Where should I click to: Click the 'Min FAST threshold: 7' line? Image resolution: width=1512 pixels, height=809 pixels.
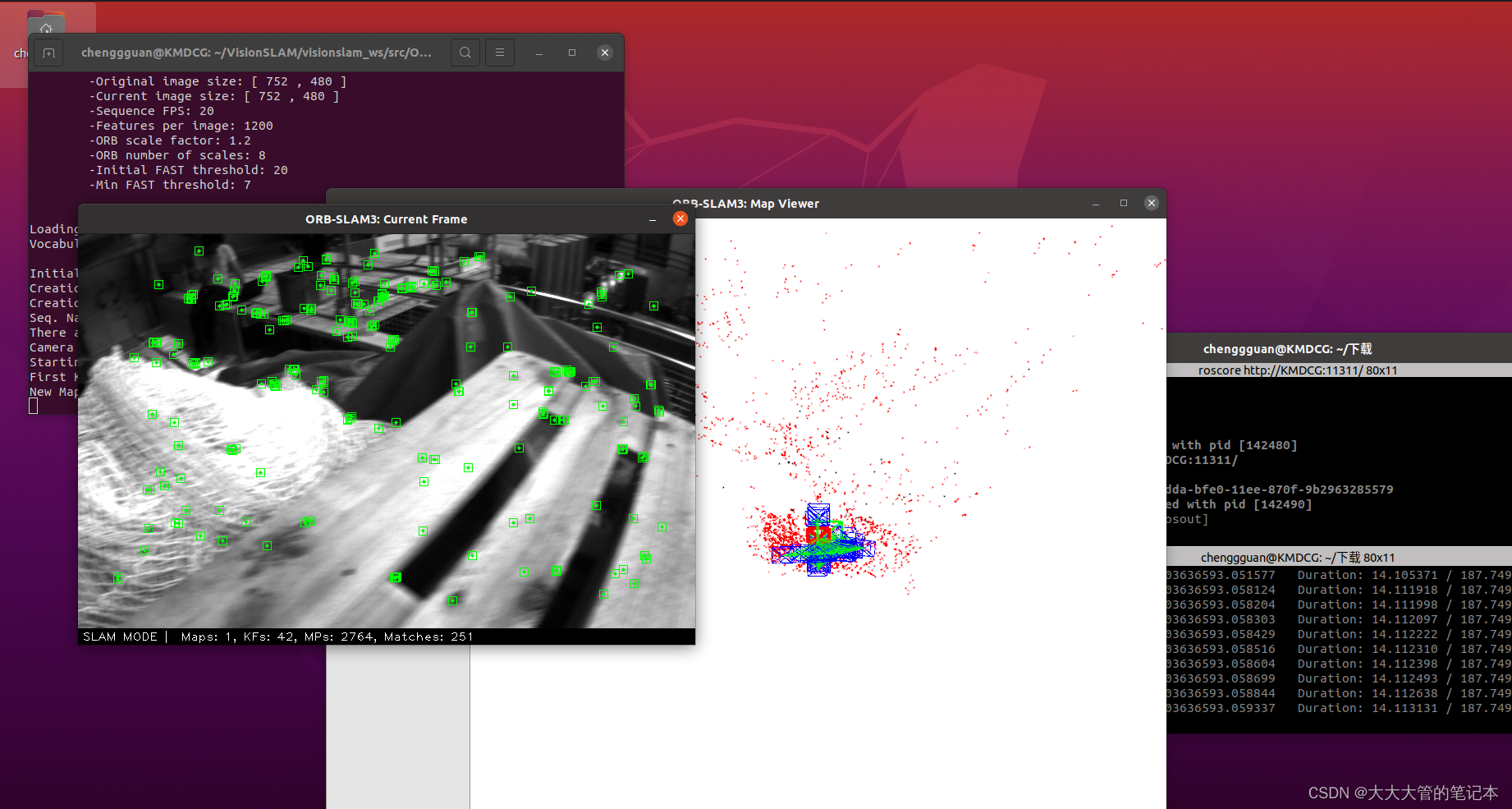(x=171, y=185)
